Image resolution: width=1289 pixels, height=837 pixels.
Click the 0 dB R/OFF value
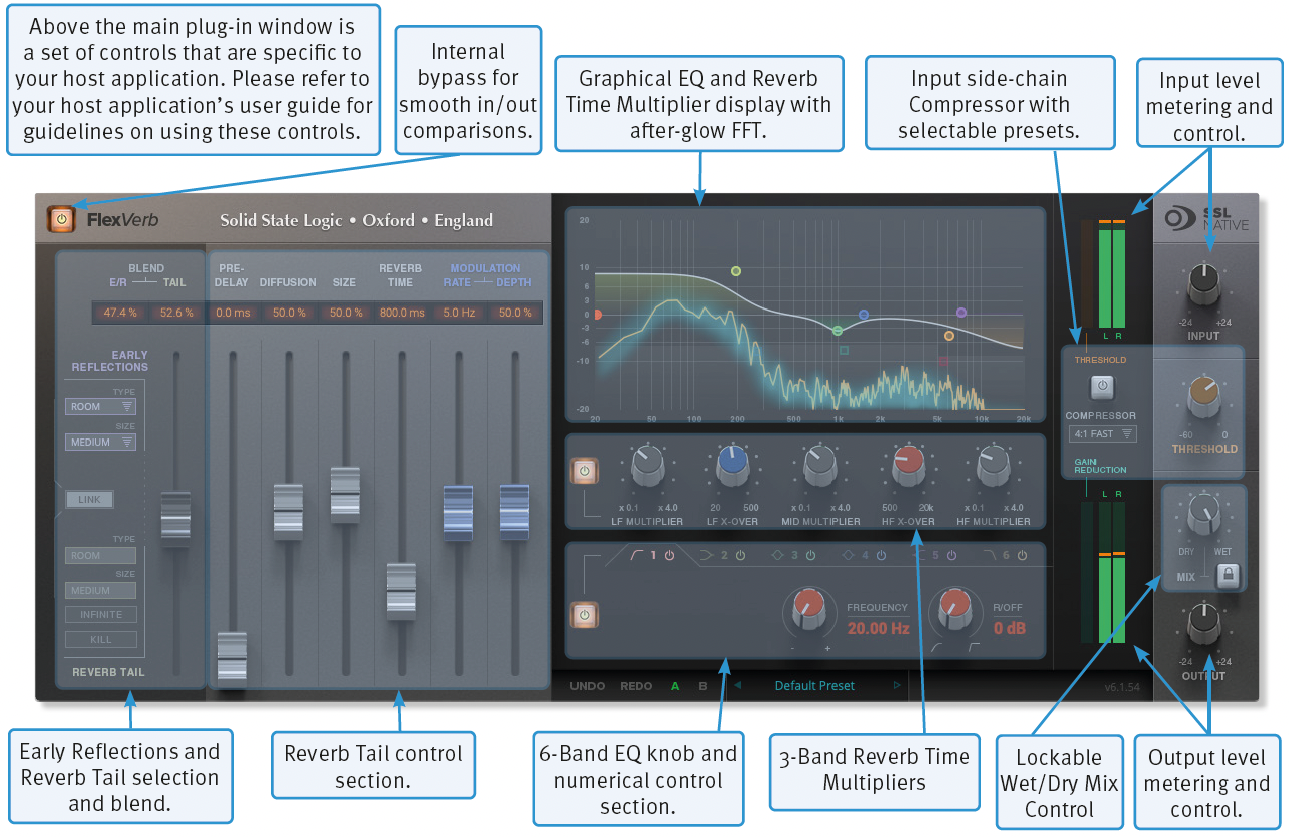(1010, 629)
